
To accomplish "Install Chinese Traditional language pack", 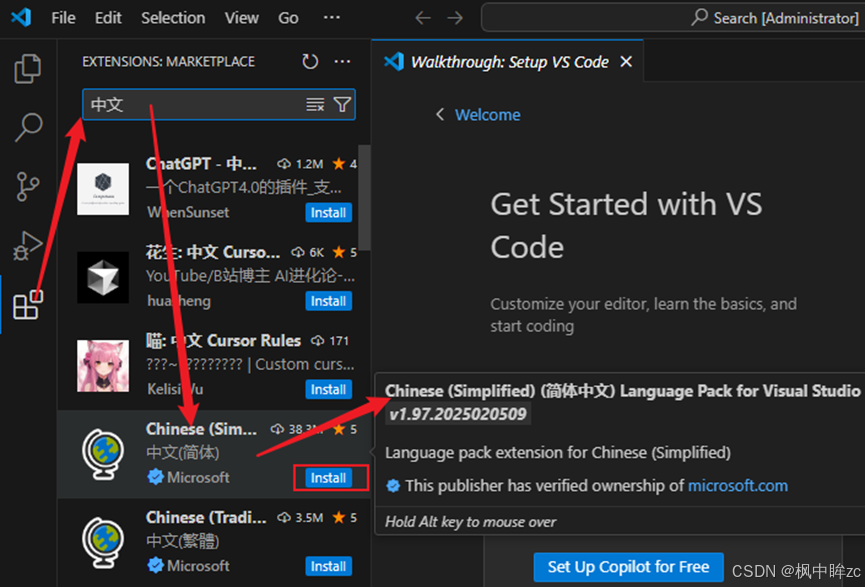I will (x=328, y=565).
